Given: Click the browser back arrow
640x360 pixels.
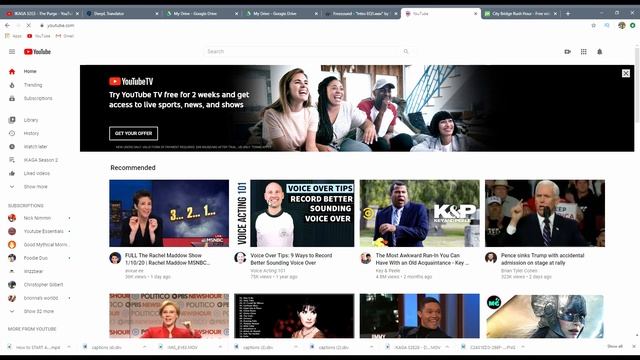Looking at the screenshot, I should [x=7, y=25].
